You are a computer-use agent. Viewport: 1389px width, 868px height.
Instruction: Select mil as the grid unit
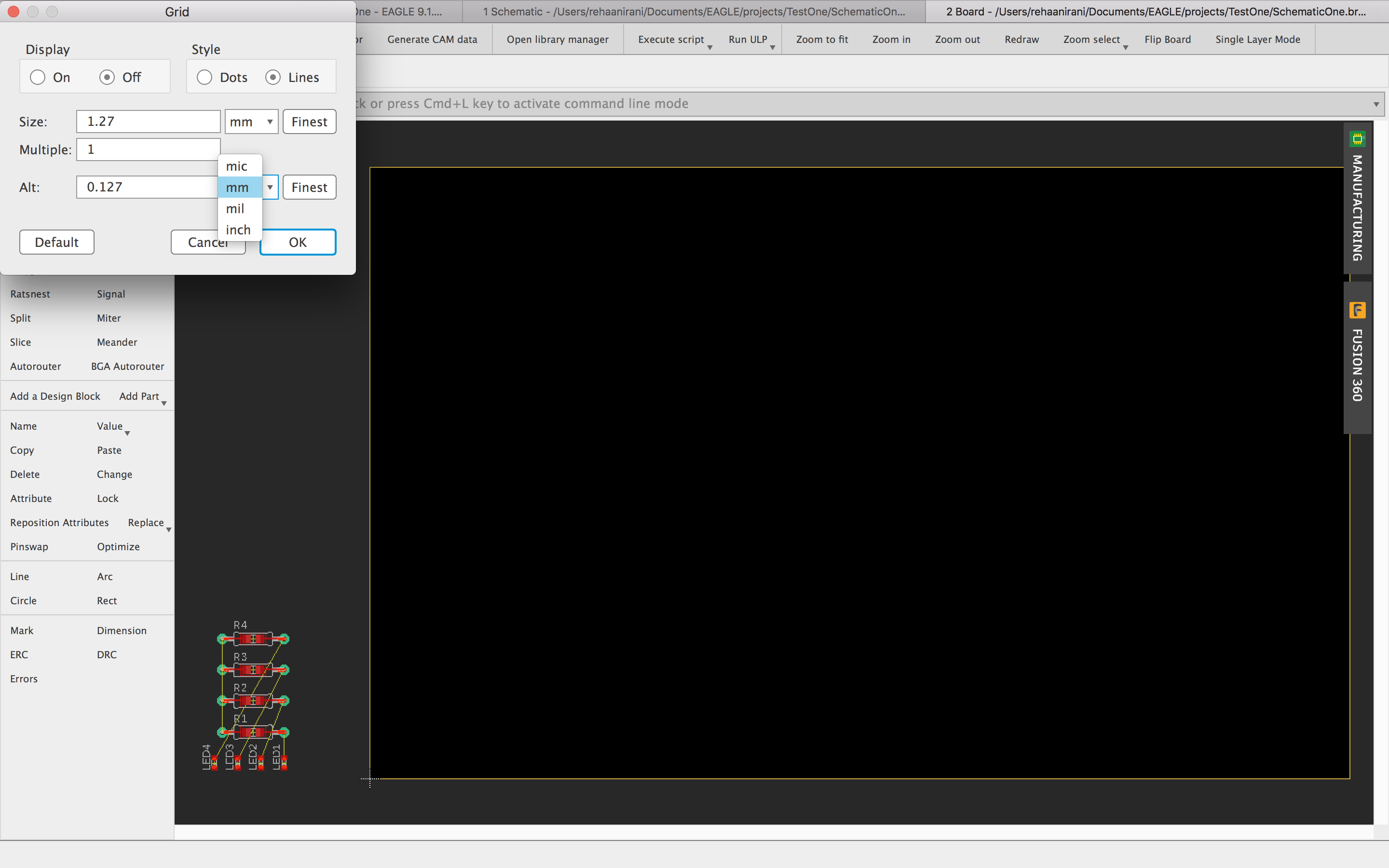pyautogui.click(x=235, y=208)
